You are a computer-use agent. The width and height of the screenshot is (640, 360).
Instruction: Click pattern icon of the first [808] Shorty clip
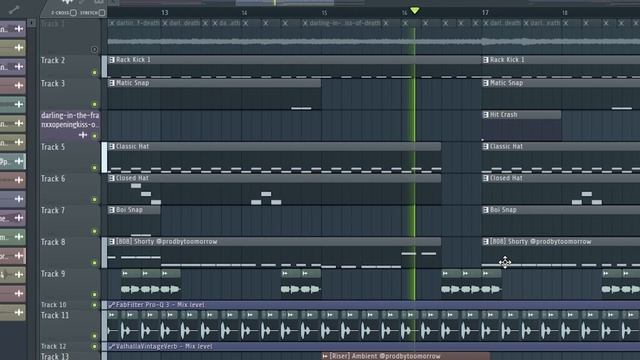click(112, 242)
